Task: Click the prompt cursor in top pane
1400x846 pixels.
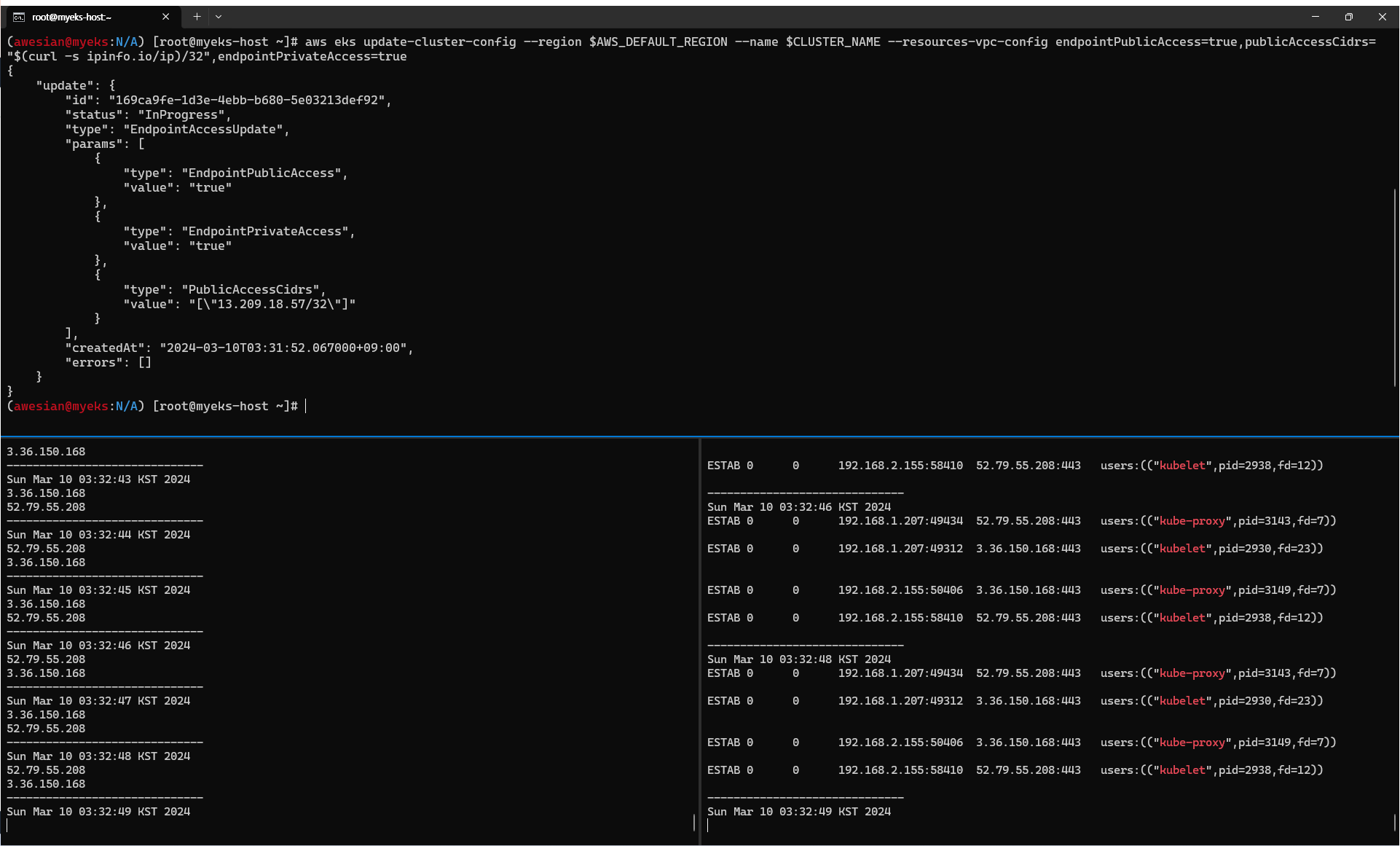Action: pyautogui.click(x=306, y=407)
